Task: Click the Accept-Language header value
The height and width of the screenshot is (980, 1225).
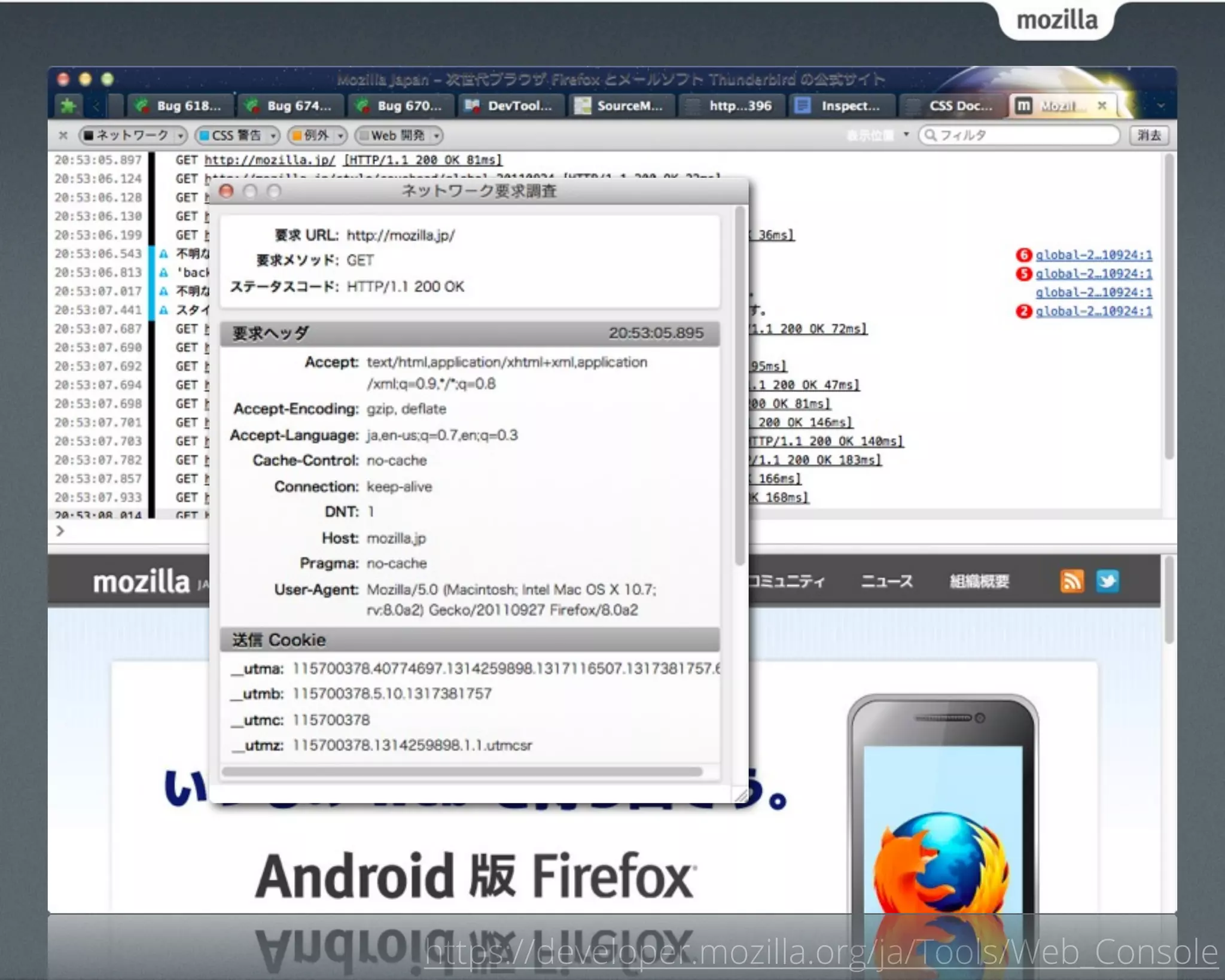Action: [x=443, y=435]
